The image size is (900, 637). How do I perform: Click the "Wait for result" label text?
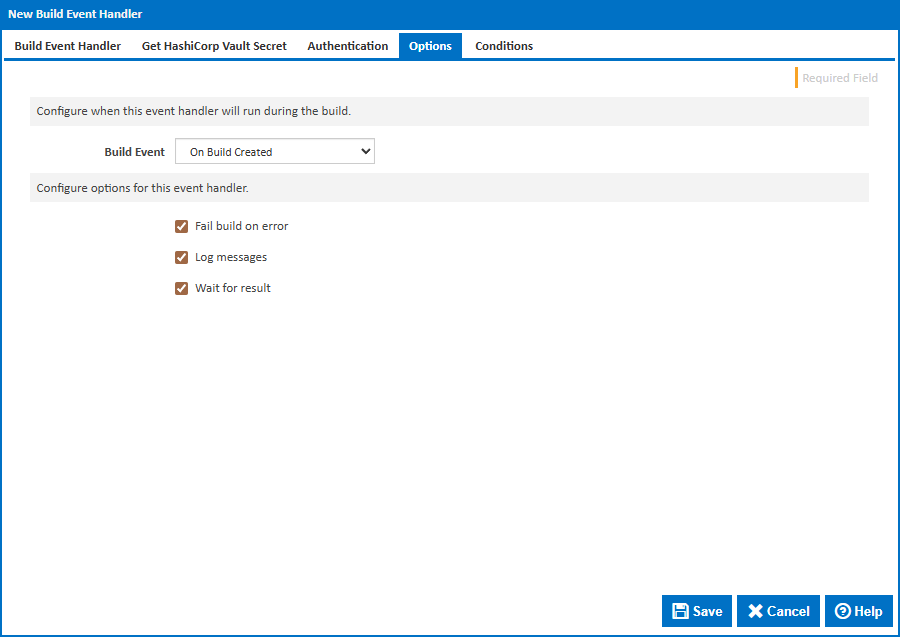click(233, 288)
